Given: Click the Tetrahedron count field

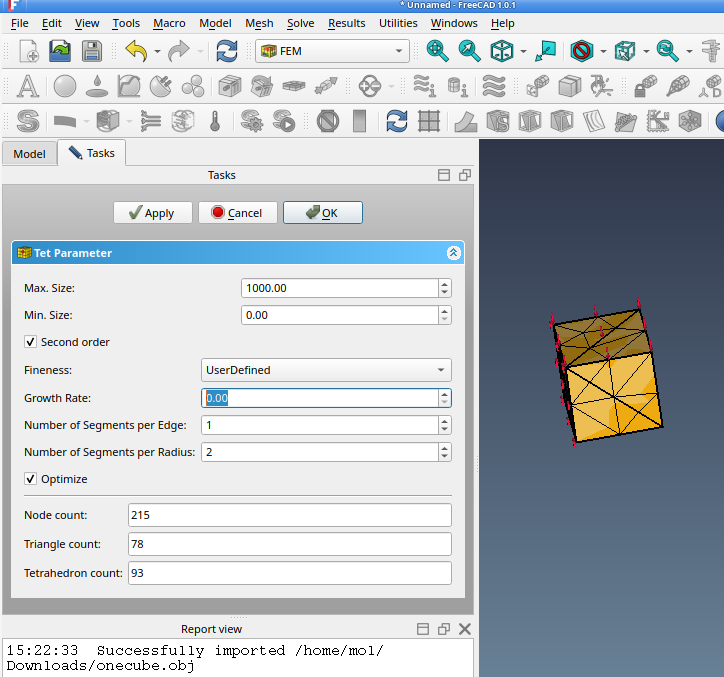Looking at the screenshot, I should (x=290, y=573).
